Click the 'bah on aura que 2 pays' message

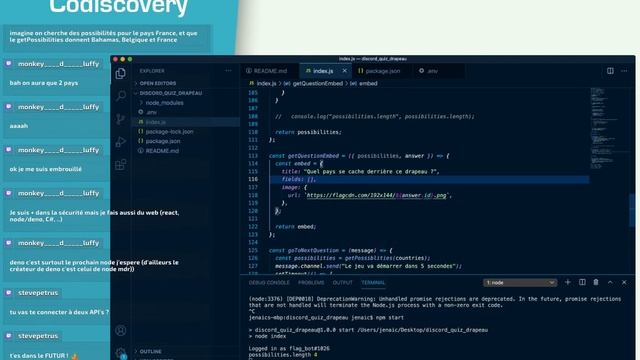click(x=44, y=83)
